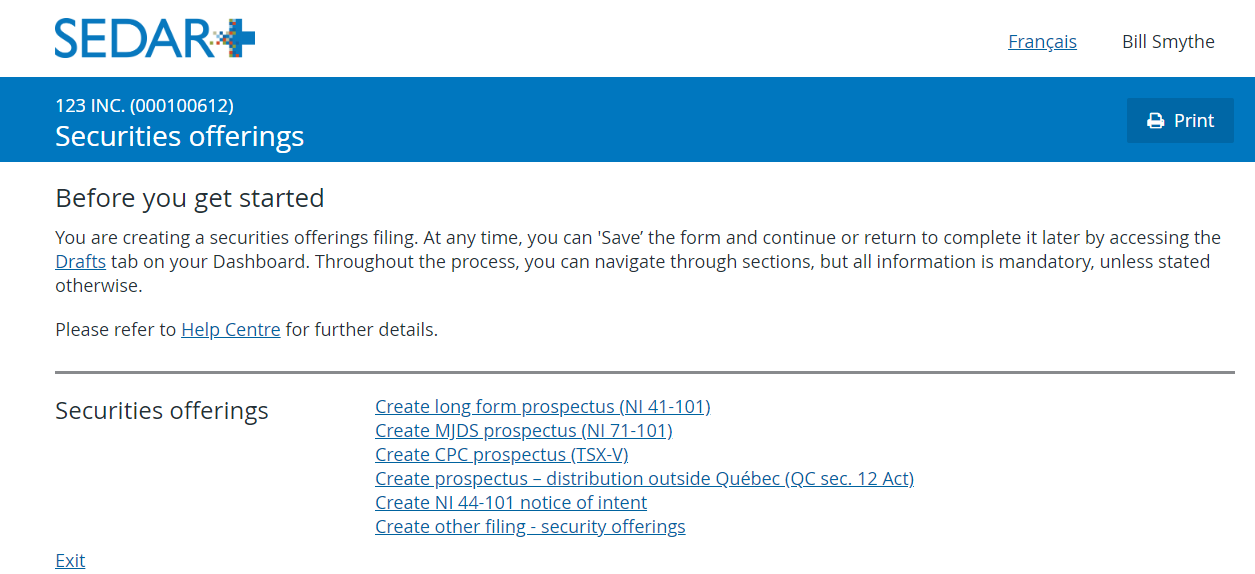Choose Create CPC prospectus (TSX-V)
1255x574 pixels.
click(x=502, y=455)
